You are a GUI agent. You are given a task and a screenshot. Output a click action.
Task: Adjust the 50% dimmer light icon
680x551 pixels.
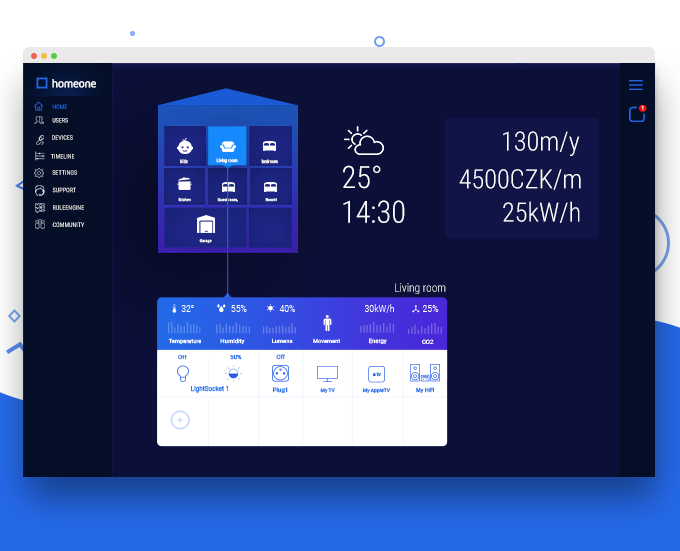(x=233, y=373)
